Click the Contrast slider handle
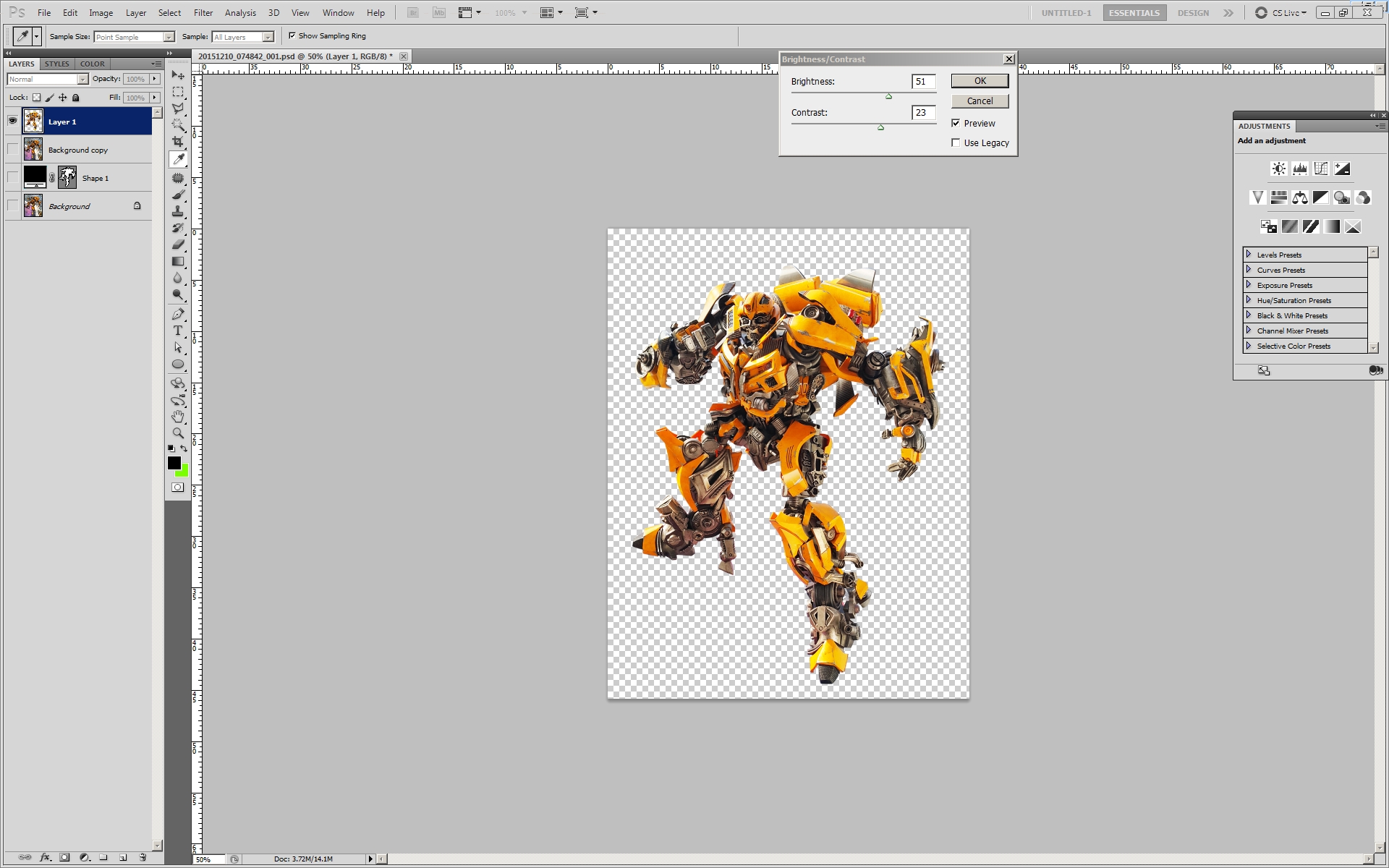Image resolution: width=1389 pixels, height=868 pixels. coord(880,127)
